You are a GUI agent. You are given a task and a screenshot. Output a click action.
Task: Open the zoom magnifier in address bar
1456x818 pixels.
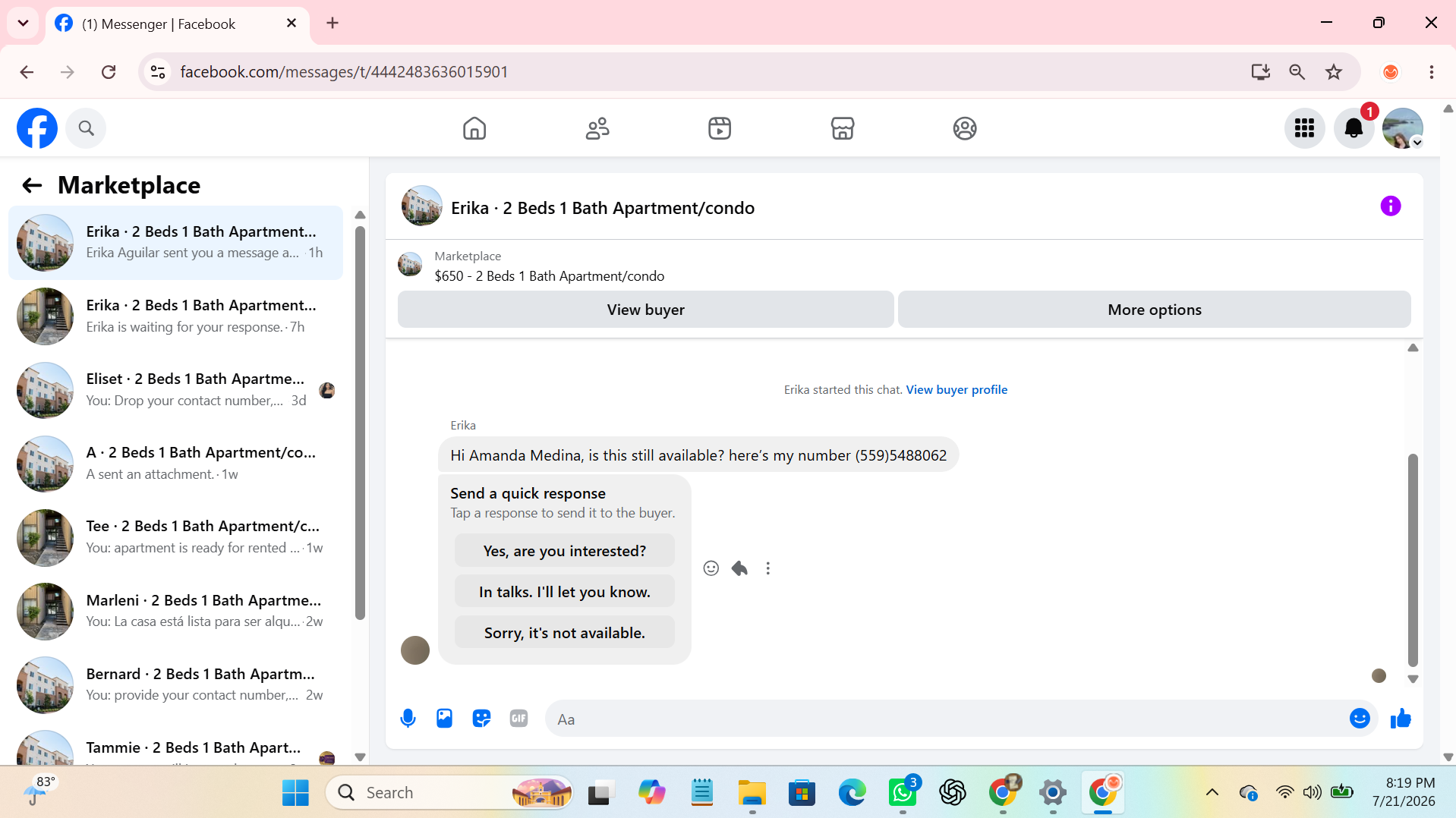pos(1297,72)
